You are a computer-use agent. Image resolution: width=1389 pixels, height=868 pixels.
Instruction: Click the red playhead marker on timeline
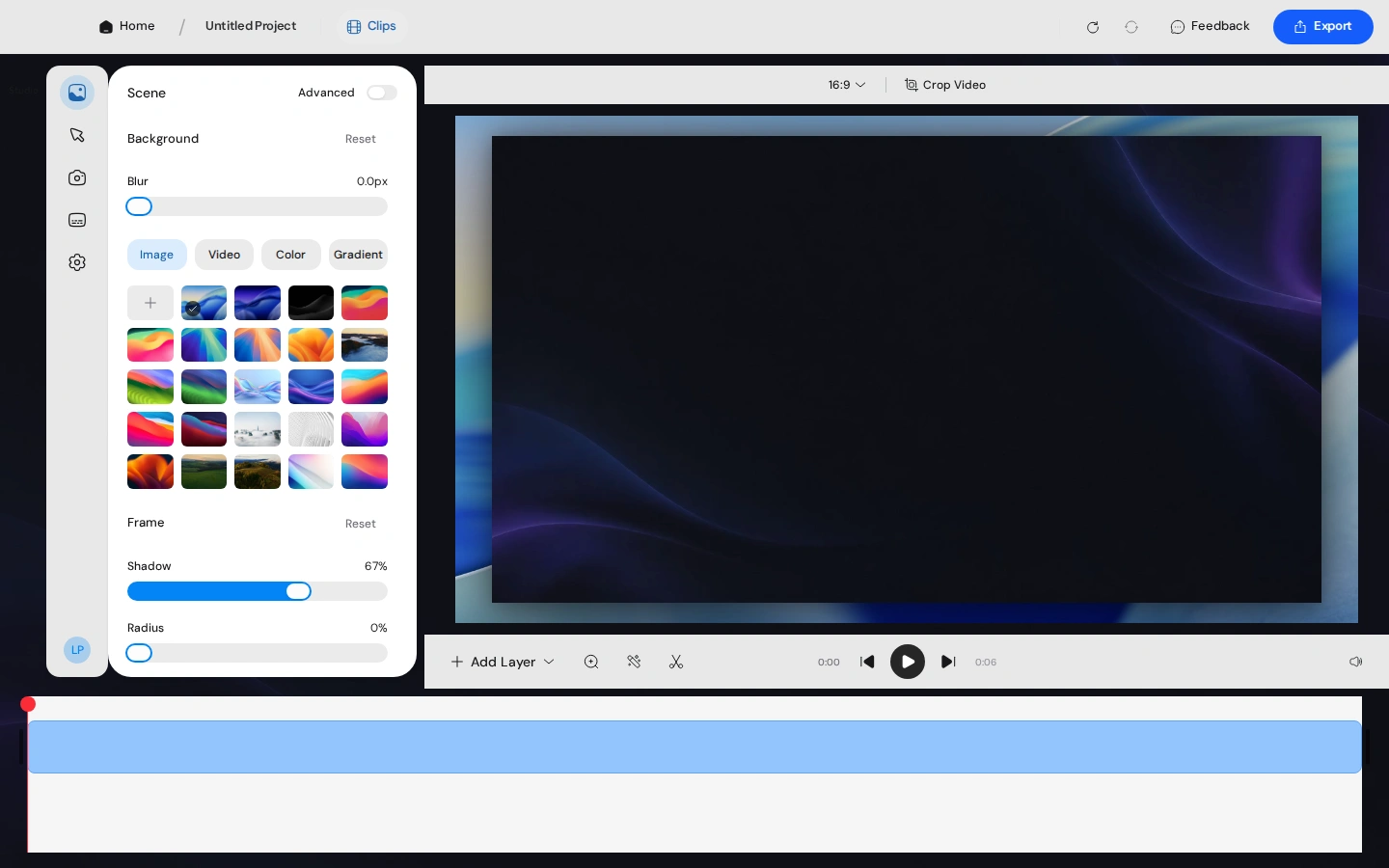click(28, 704)
